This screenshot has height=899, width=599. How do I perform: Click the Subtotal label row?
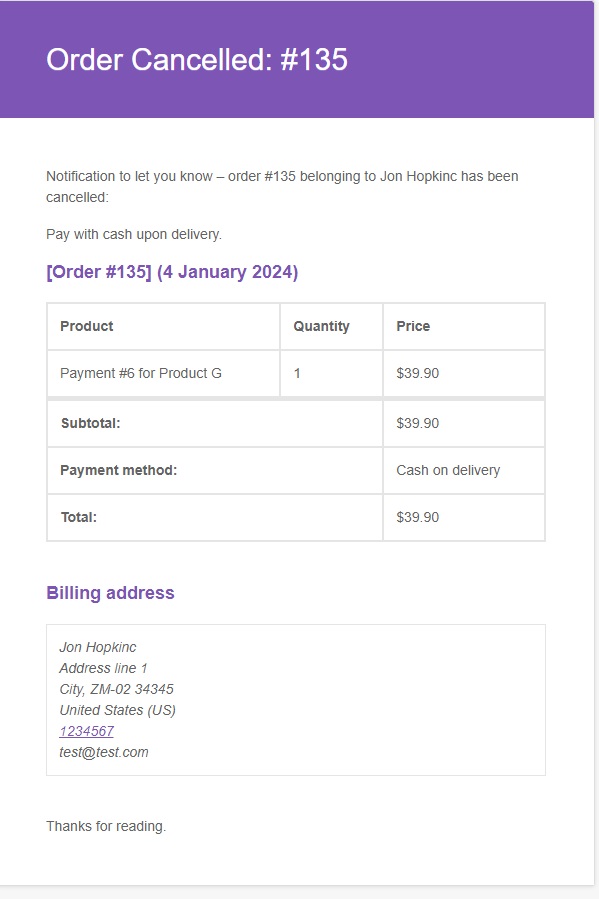(x=214, y=424)
